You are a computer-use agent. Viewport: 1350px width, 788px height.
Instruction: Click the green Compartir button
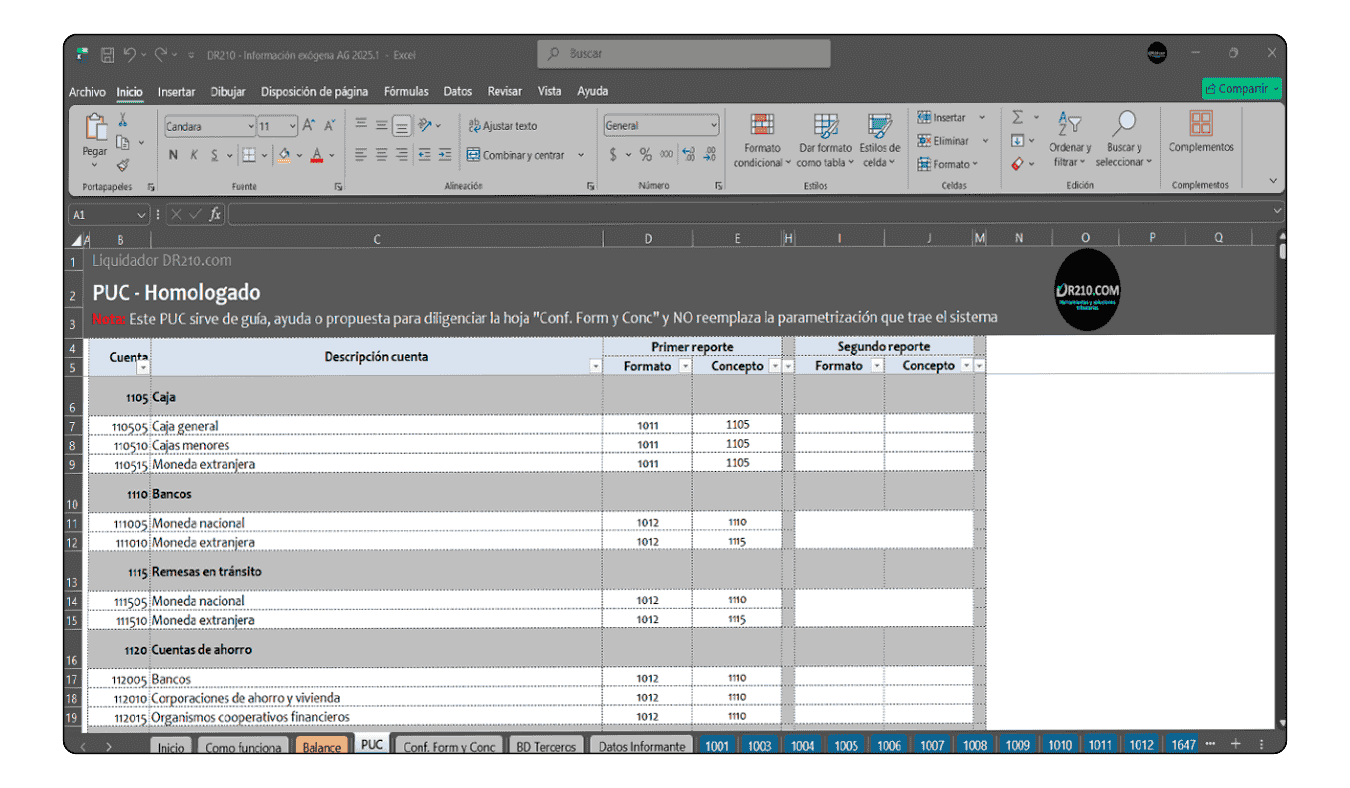coord(1241,88)
